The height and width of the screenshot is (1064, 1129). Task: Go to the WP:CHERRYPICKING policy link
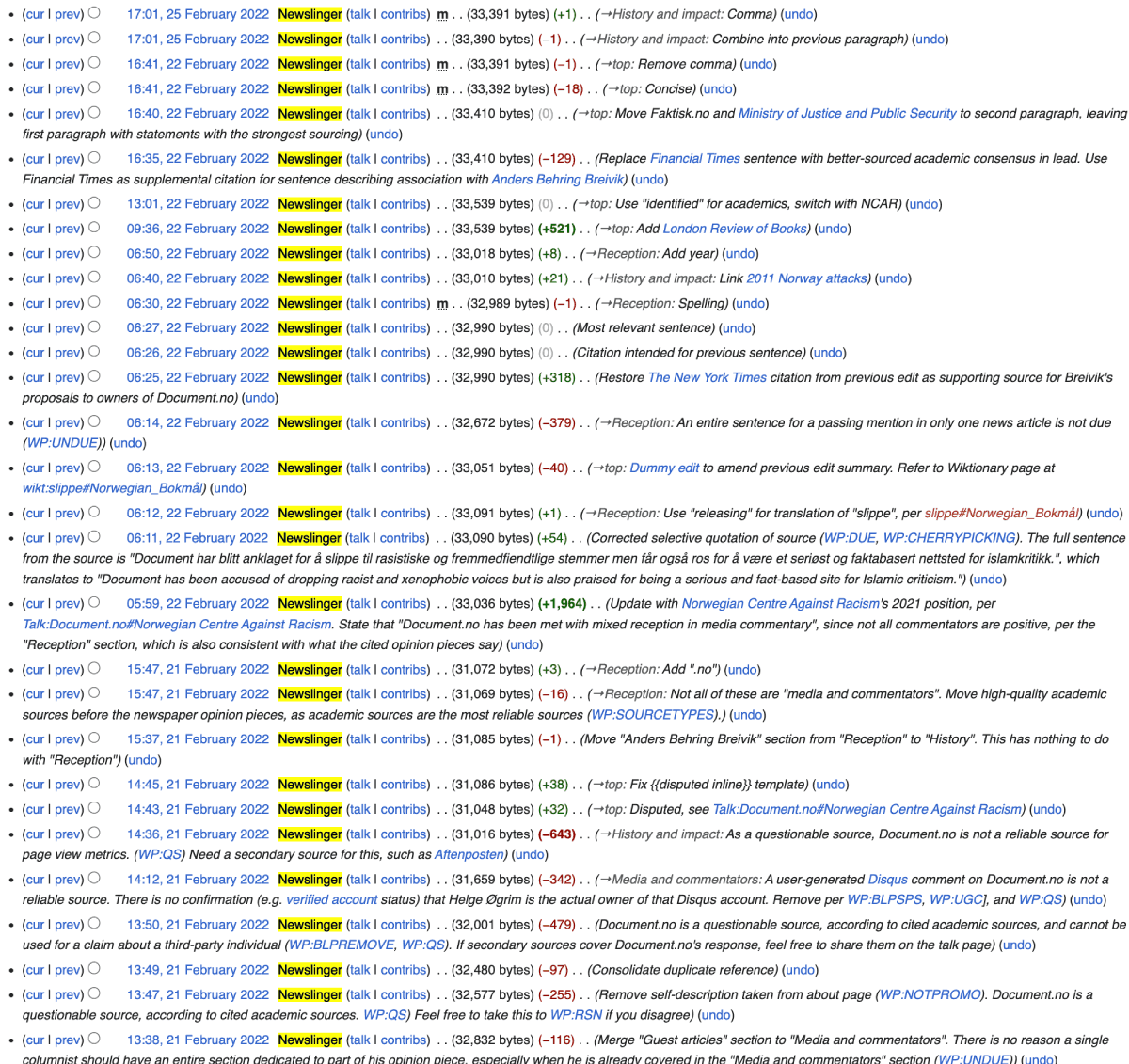pos(949,538)
